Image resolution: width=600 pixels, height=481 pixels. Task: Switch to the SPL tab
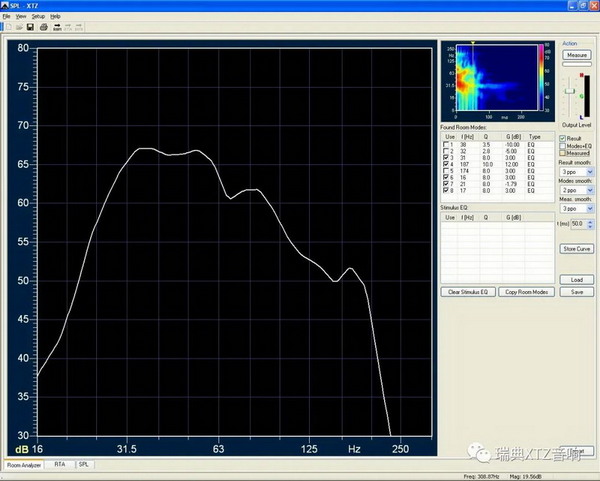(x=83, y=464)
